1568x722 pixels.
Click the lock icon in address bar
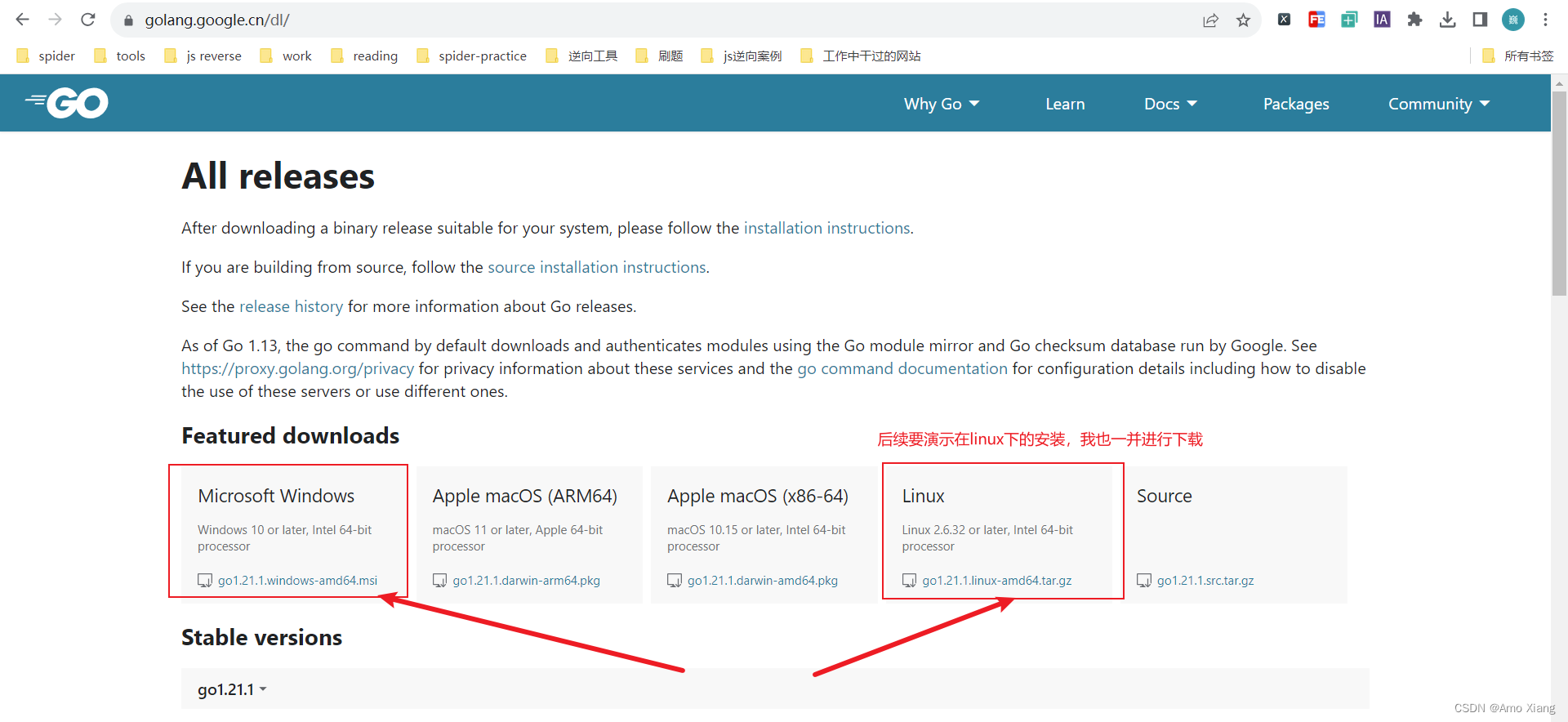pos(128,20)
